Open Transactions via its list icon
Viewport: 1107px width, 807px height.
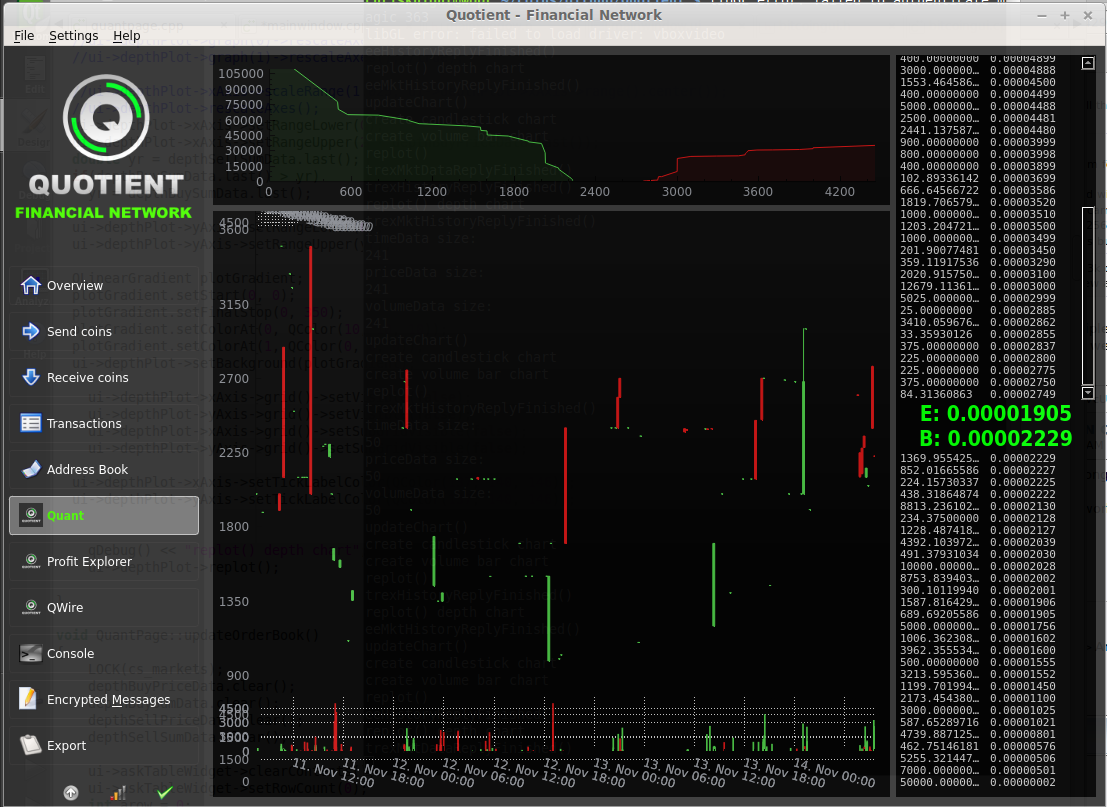click(30, 423)
